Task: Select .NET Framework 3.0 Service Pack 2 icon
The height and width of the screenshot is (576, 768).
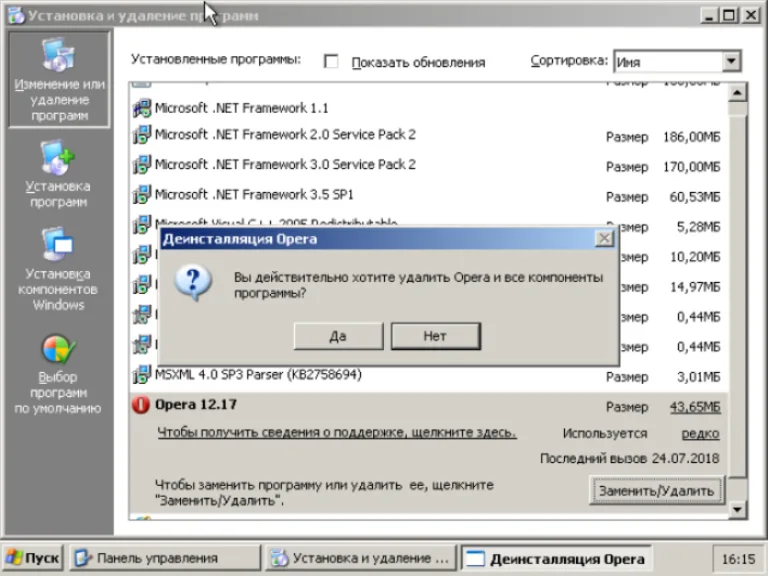Action: click(x=142, y=165)
